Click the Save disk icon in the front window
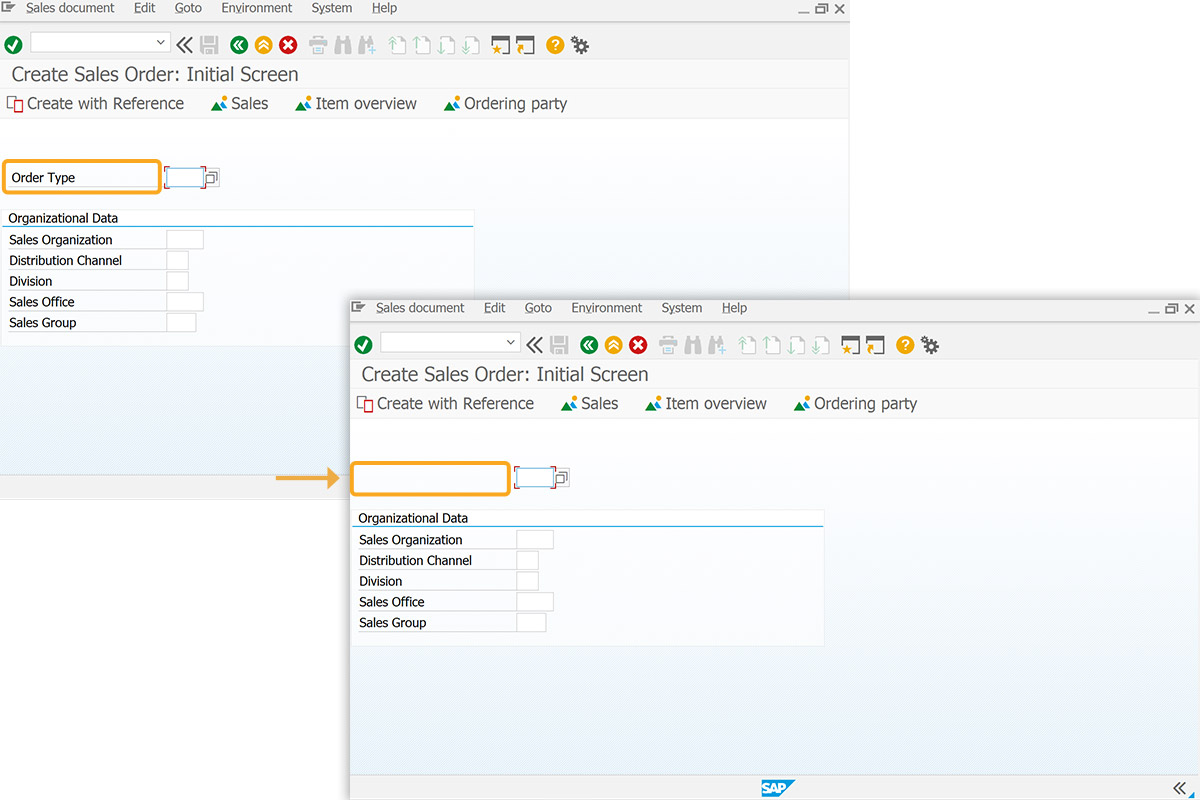 (559, 344)
